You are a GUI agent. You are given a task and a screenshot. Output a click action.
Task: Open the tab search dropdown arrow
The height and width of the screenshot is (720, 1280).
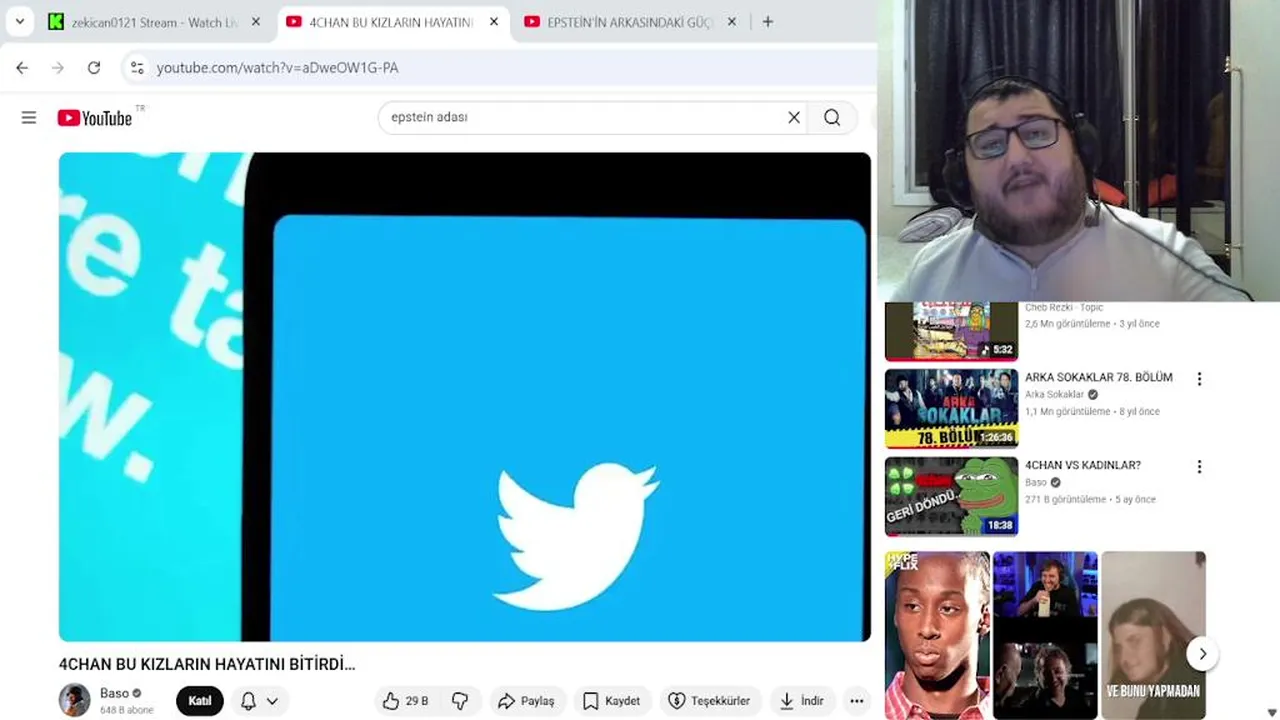pyautogui.click(x=19, y=22)
